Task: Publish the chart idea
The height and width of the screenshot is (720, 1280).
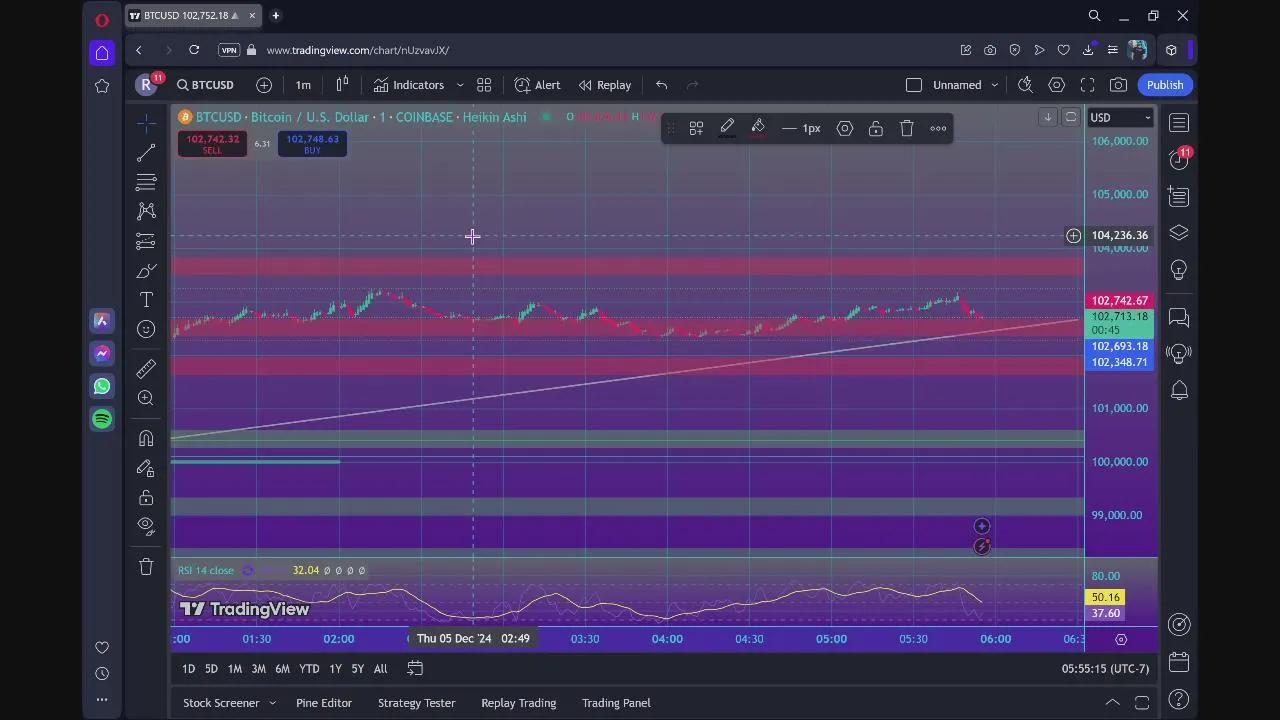Action: (x=1165, y=85)
